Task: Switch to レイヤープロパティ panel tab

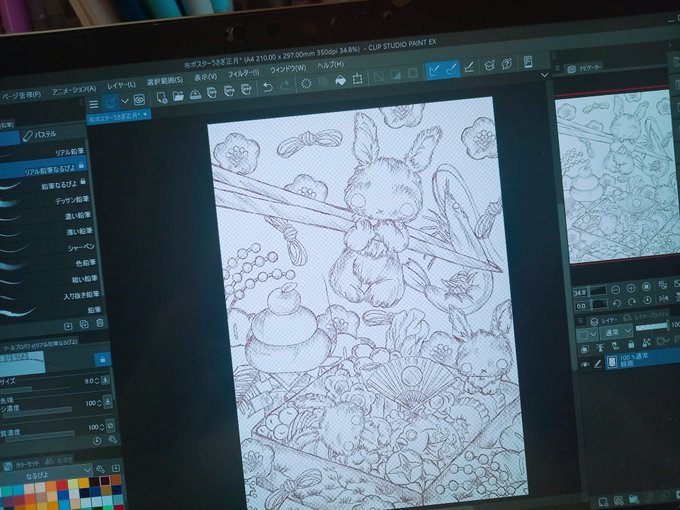Action: 645,316
